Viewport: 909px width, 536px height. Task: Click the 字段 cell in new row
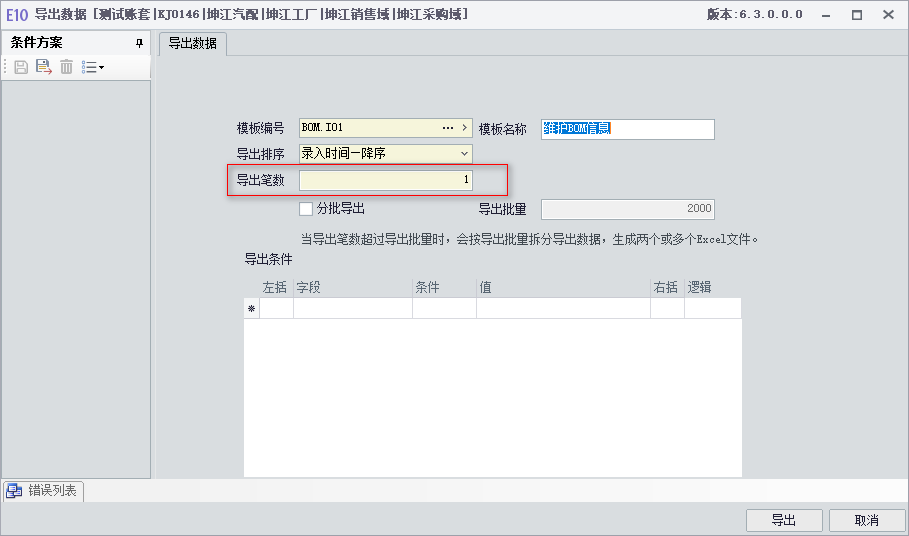(353, 309)
